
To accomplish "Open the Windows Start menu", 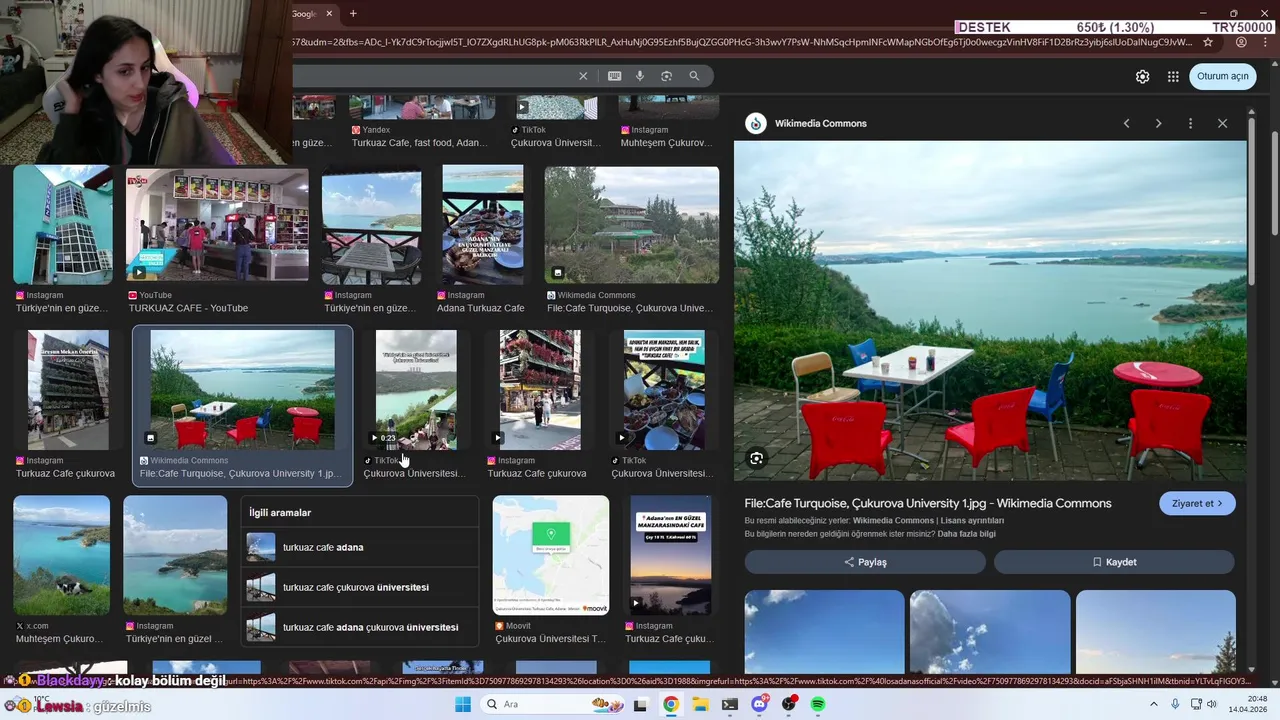I will point(462,704).
